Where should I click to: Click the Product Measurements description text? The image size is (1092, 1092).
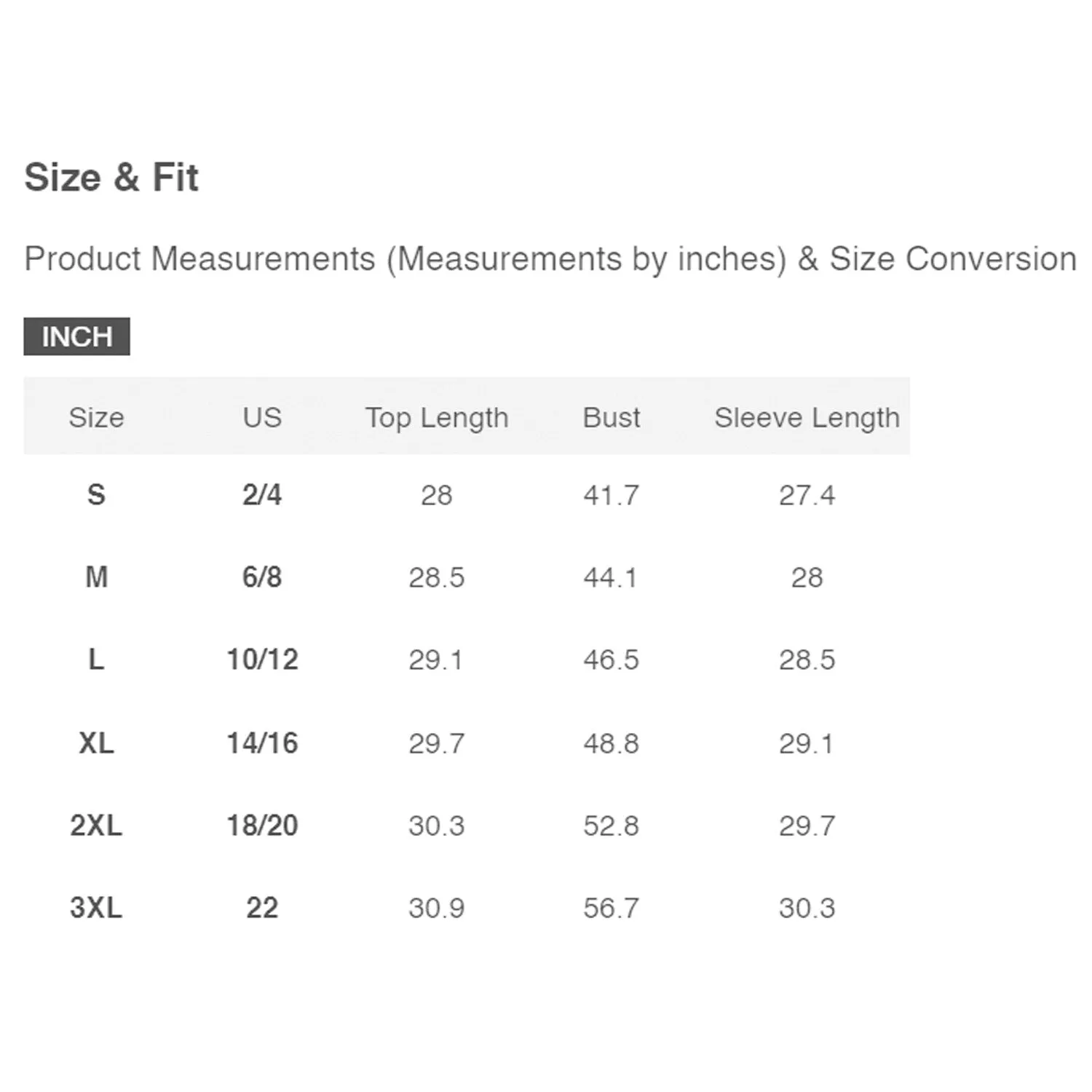pyautogui.click(x=550, y=258)
